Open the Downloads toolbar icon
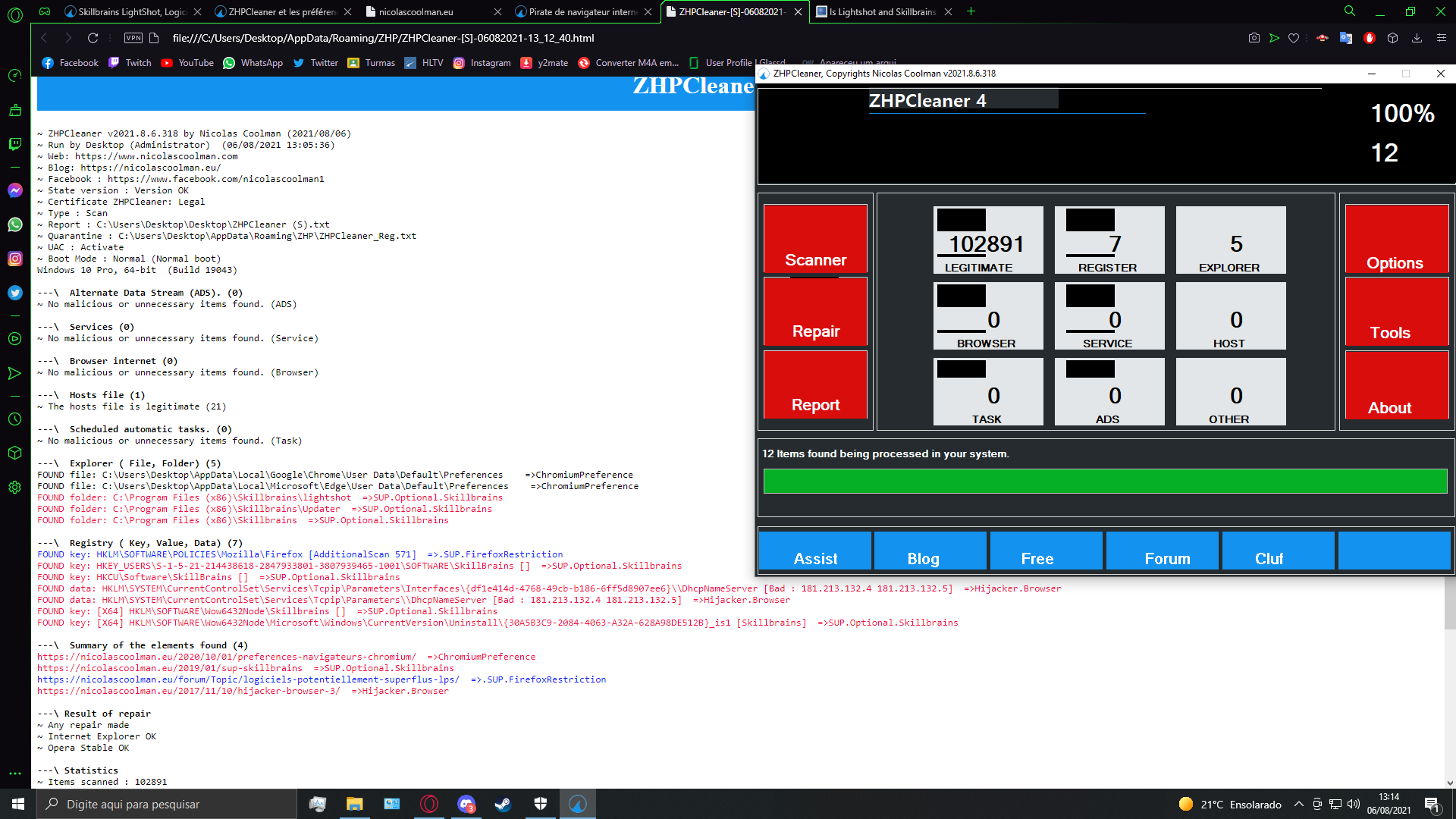The width and height of the screenshot is (1456, 819). pos(1417,38)
